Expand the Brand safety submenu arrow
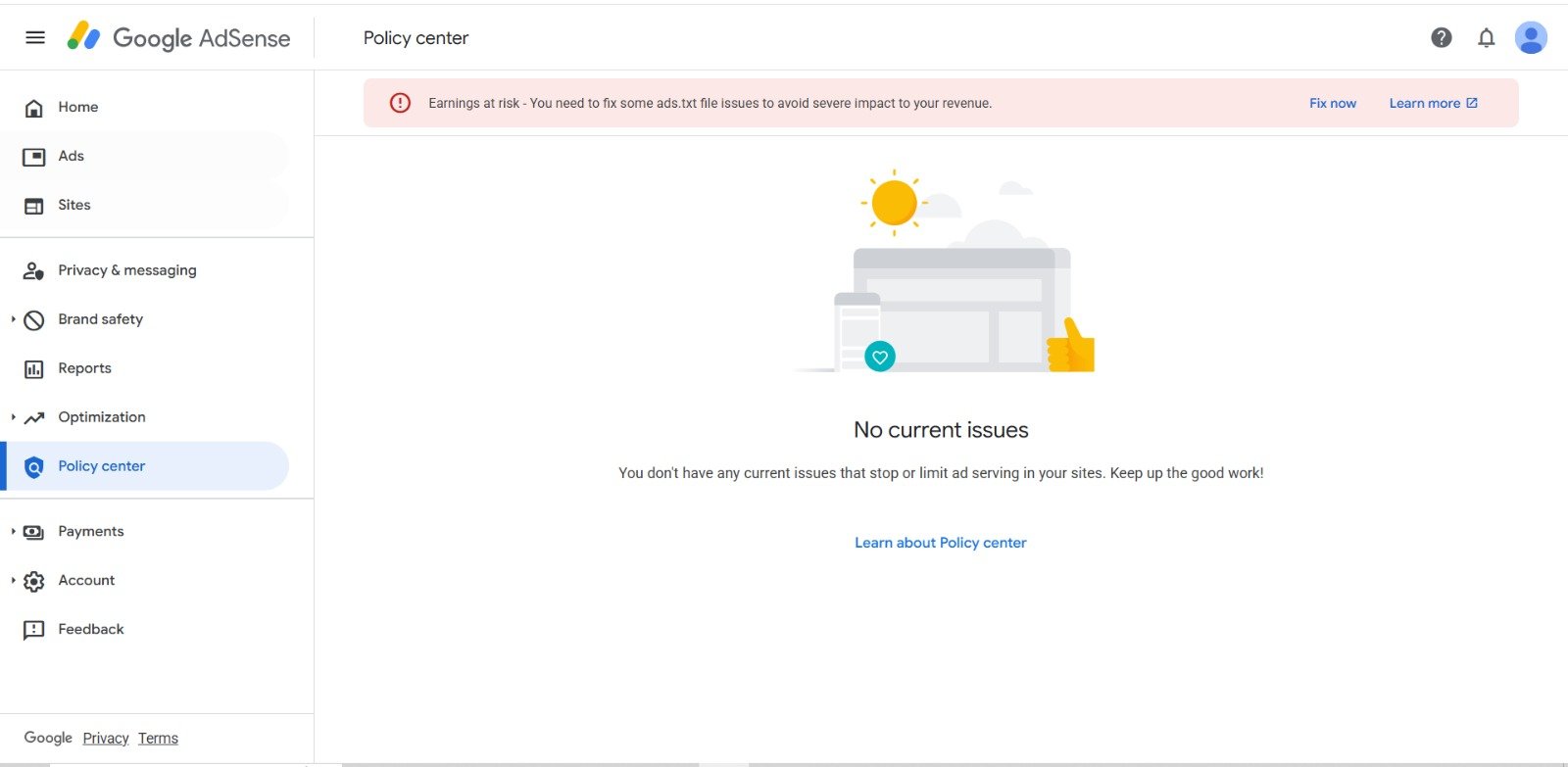 tap(13, 319)
